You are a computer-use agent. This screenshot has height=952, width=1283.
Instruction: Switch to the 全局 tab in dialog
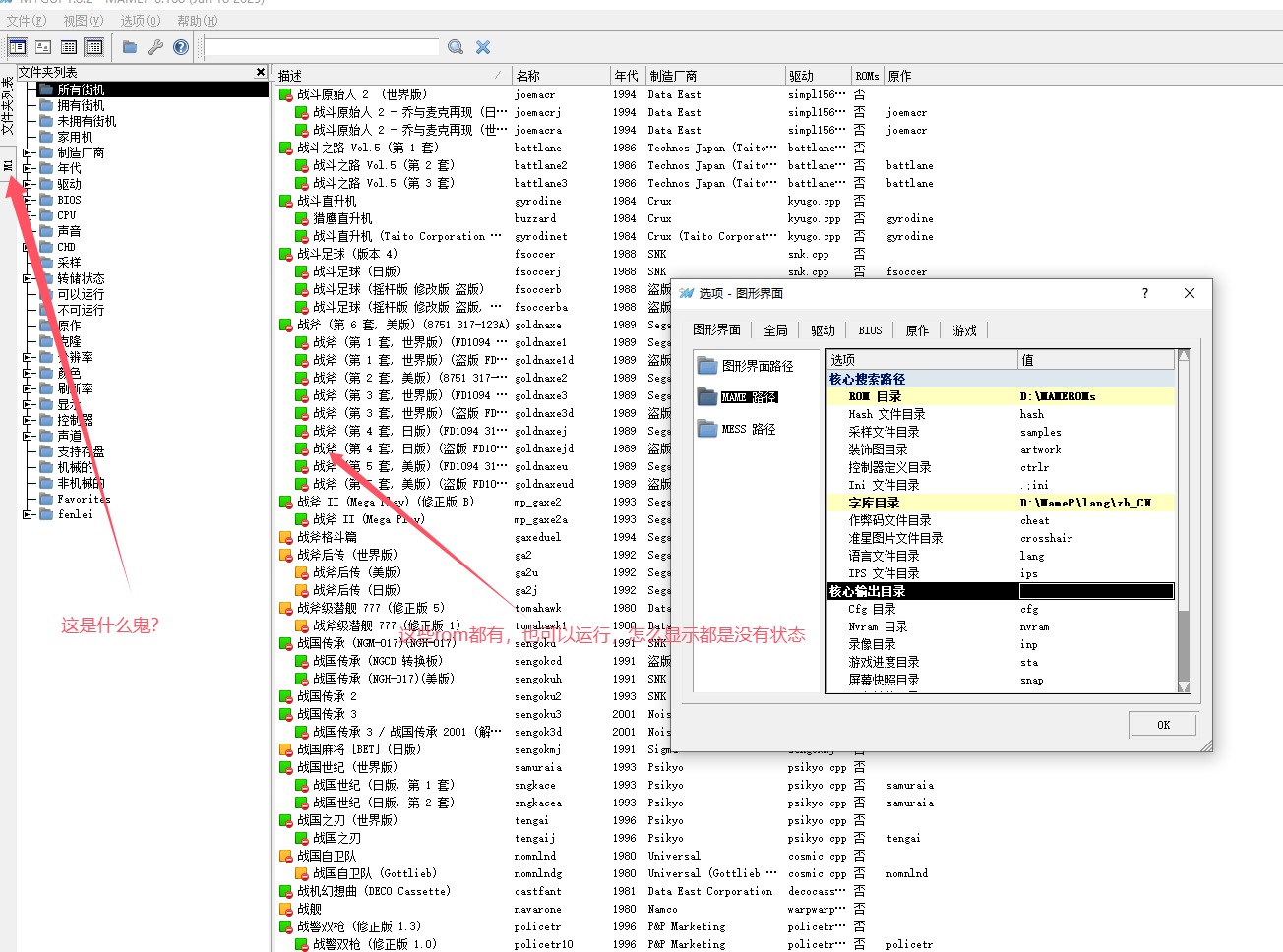click(x=775, y=330)
